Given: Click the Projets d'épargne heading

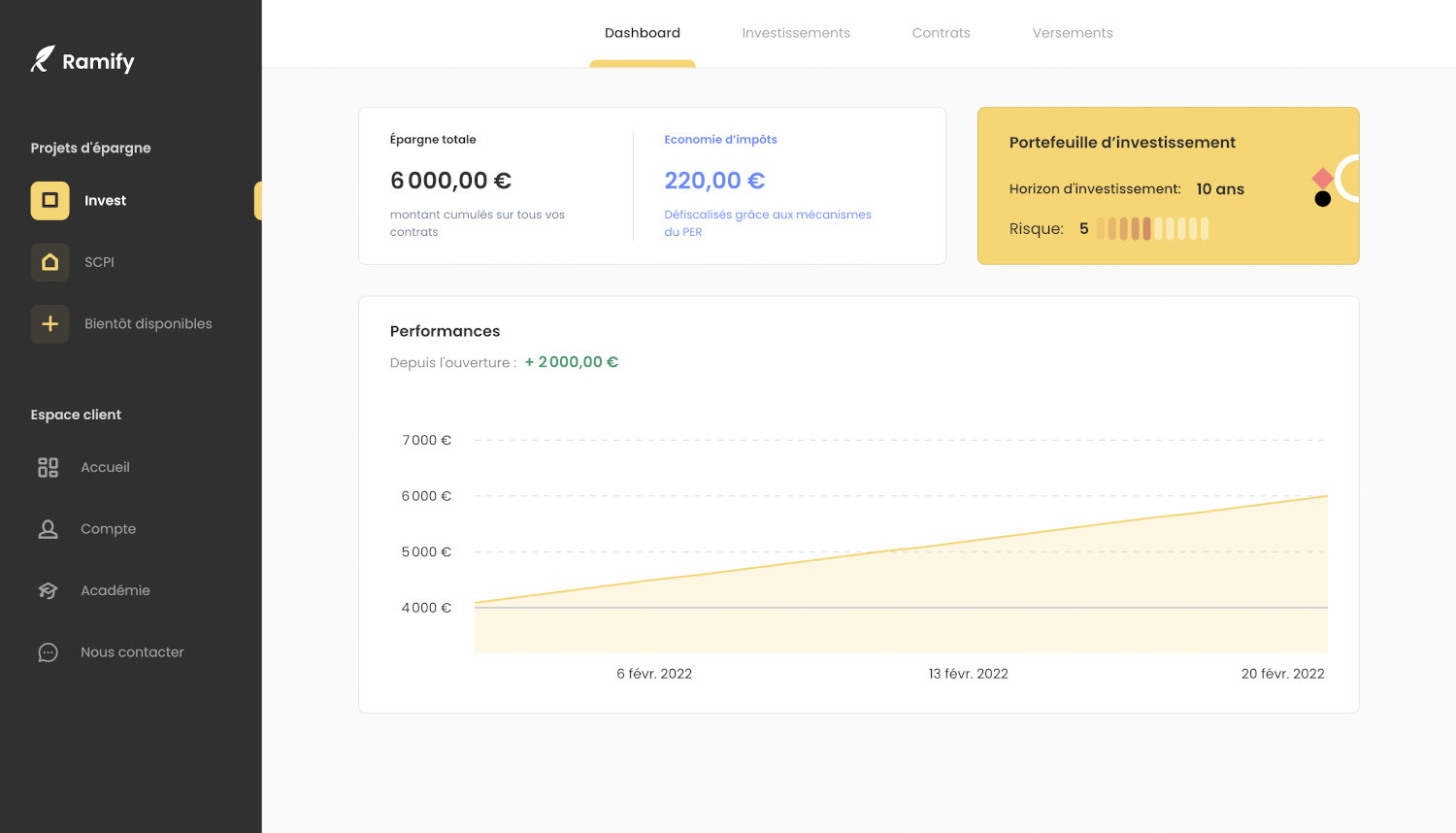Looking at the screenshot, I should click(x=89, y=148).
